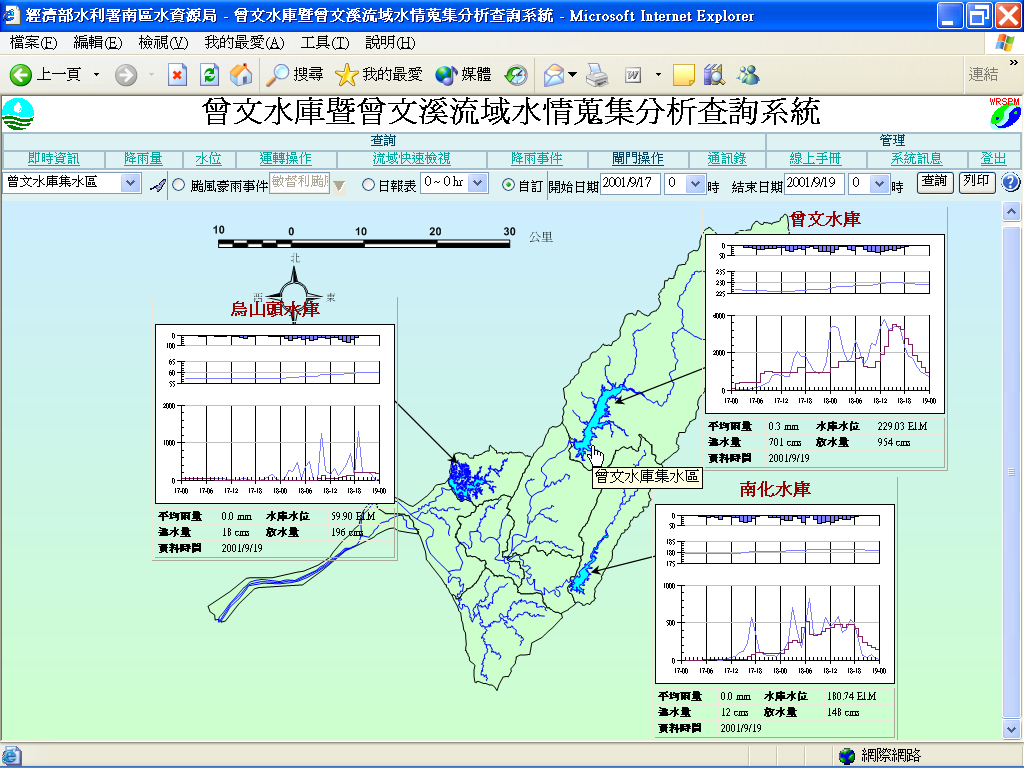
Task: Click the Forward arrow icon in toolbar
Action: 126,75
